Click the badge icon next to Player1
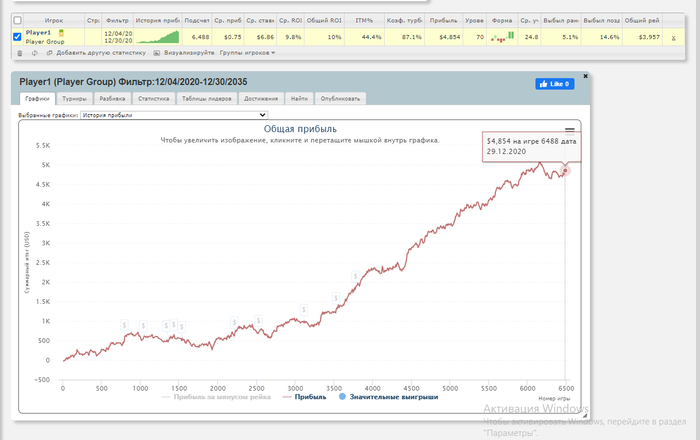 point(61,33)
